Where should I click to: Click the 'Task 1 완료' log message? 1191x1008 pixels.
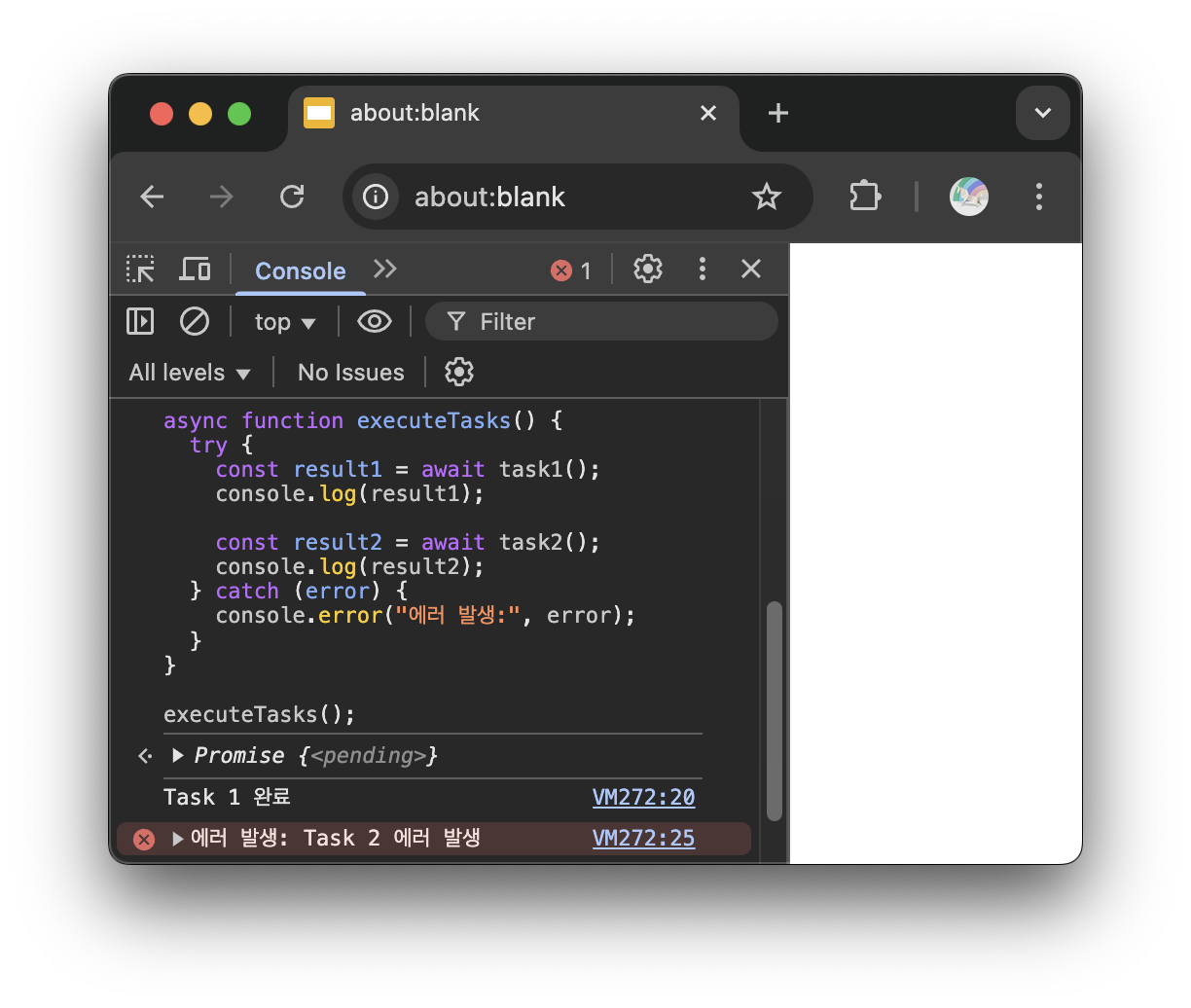(x=227, y=797)
